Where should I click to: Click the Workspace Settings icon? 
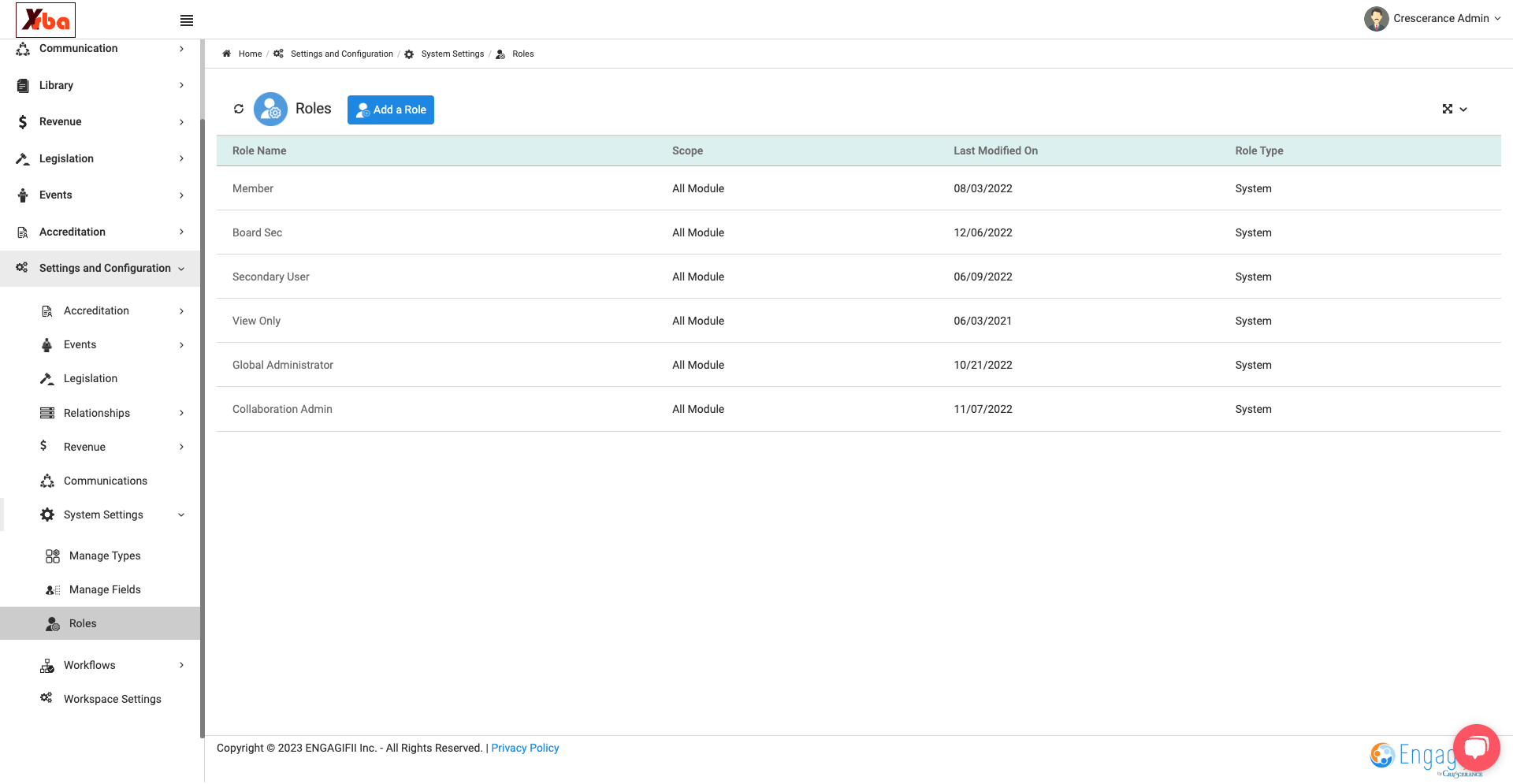46,698
